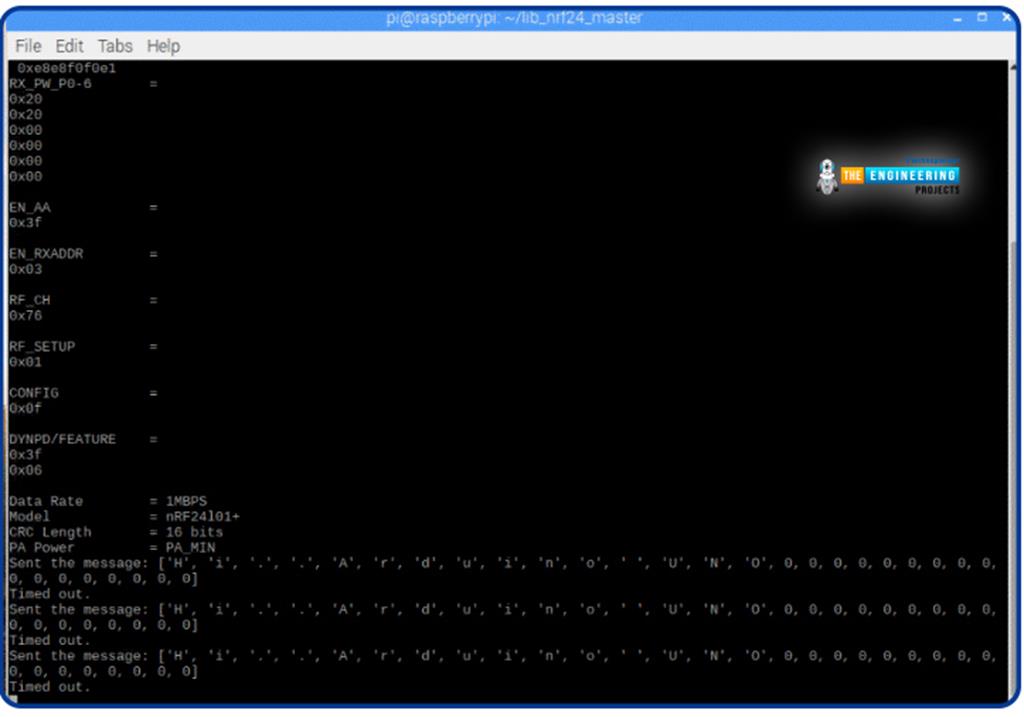Click the last 'Timed out.' line

click(50, 687)
